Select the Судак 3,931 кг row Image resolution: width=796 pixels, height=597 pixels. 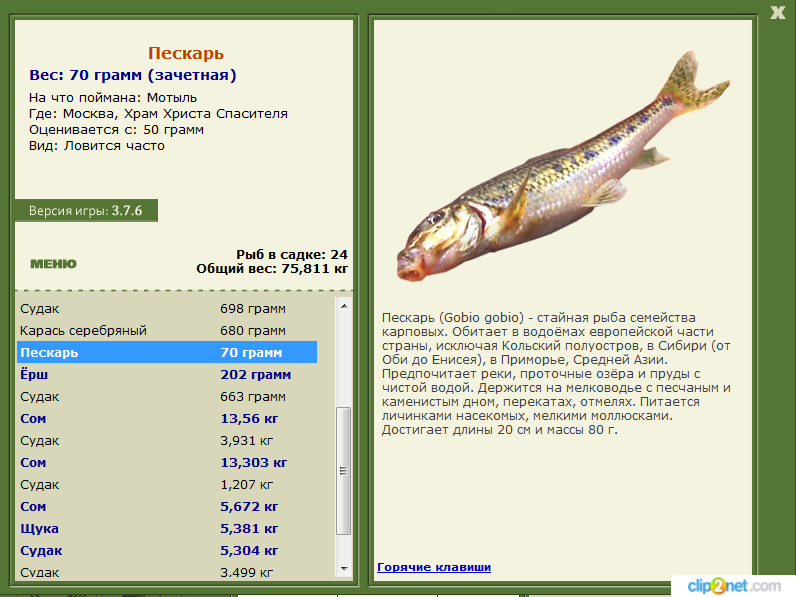(167, 441)
